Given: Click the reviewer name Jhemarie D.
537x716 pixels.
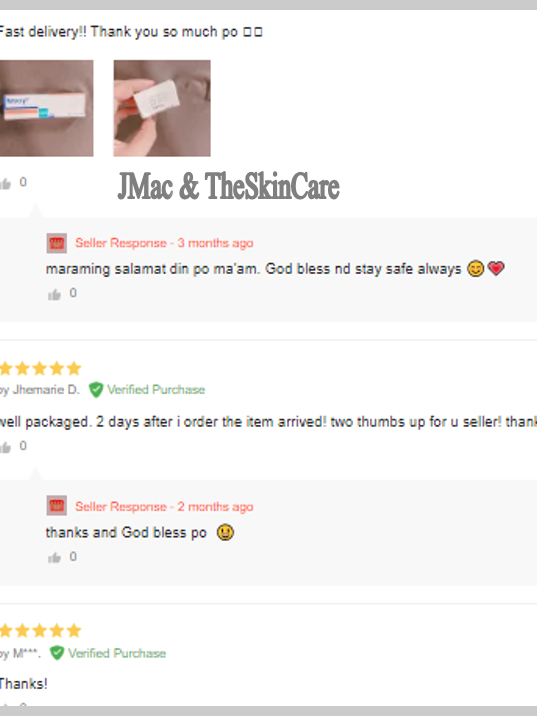Looking at the screenshot, I should point(46,390).
